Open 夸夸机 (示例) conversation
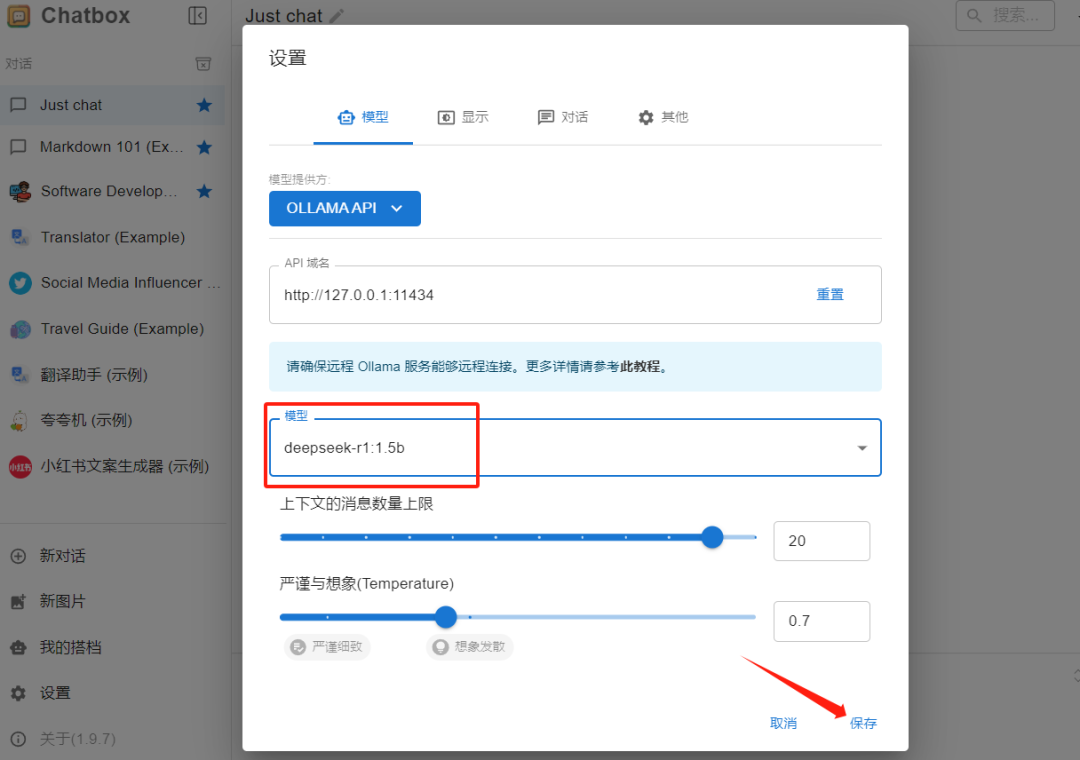 112,420
